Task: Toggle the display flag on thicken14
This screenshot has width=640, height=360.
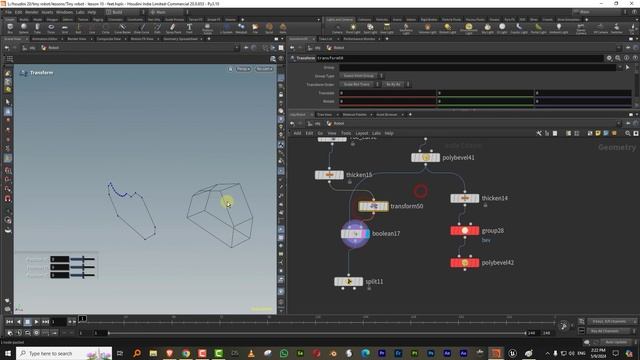Action: click(476, 198)
